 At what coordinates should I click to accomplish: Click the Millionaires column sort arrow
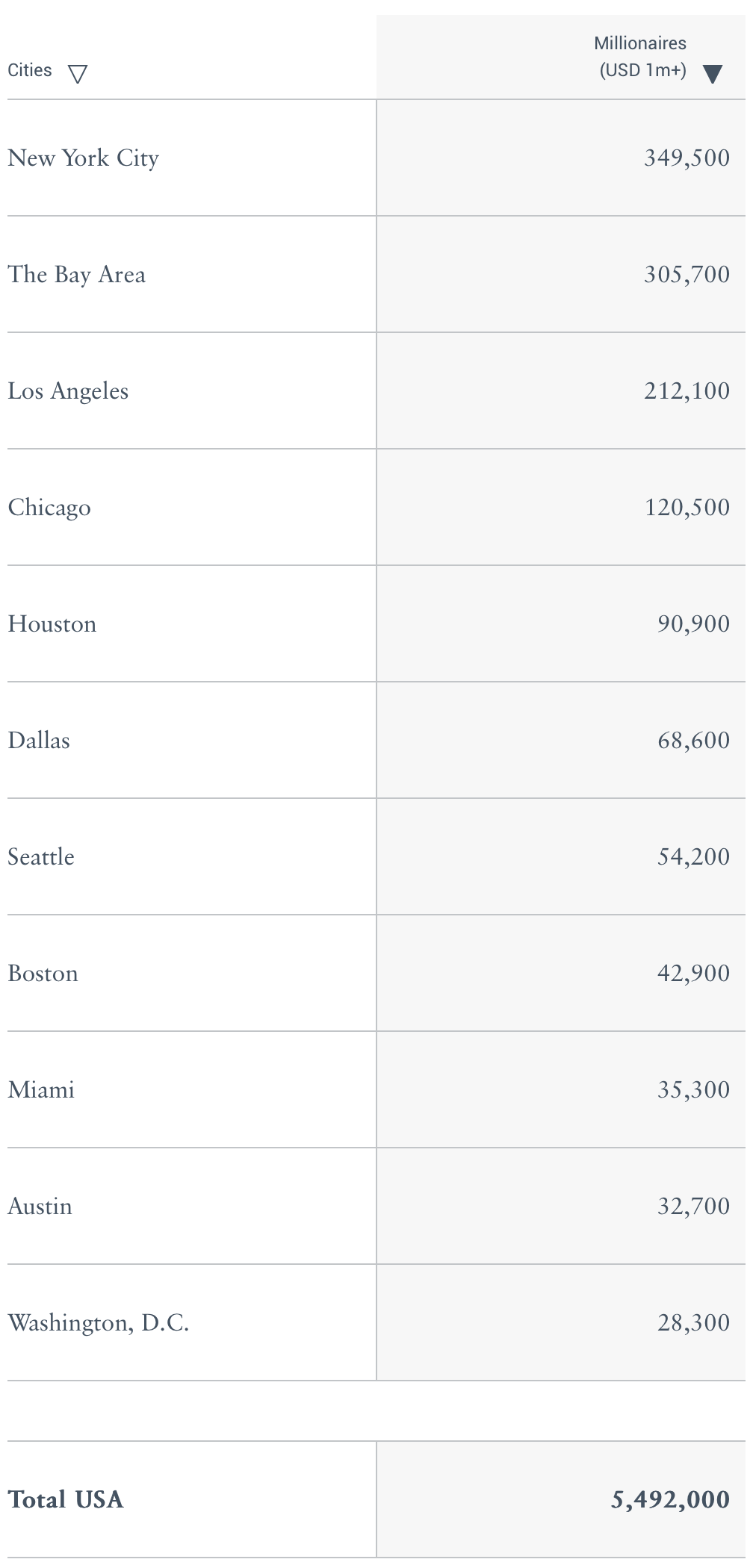pyautogui.click(x=713, y=73)
